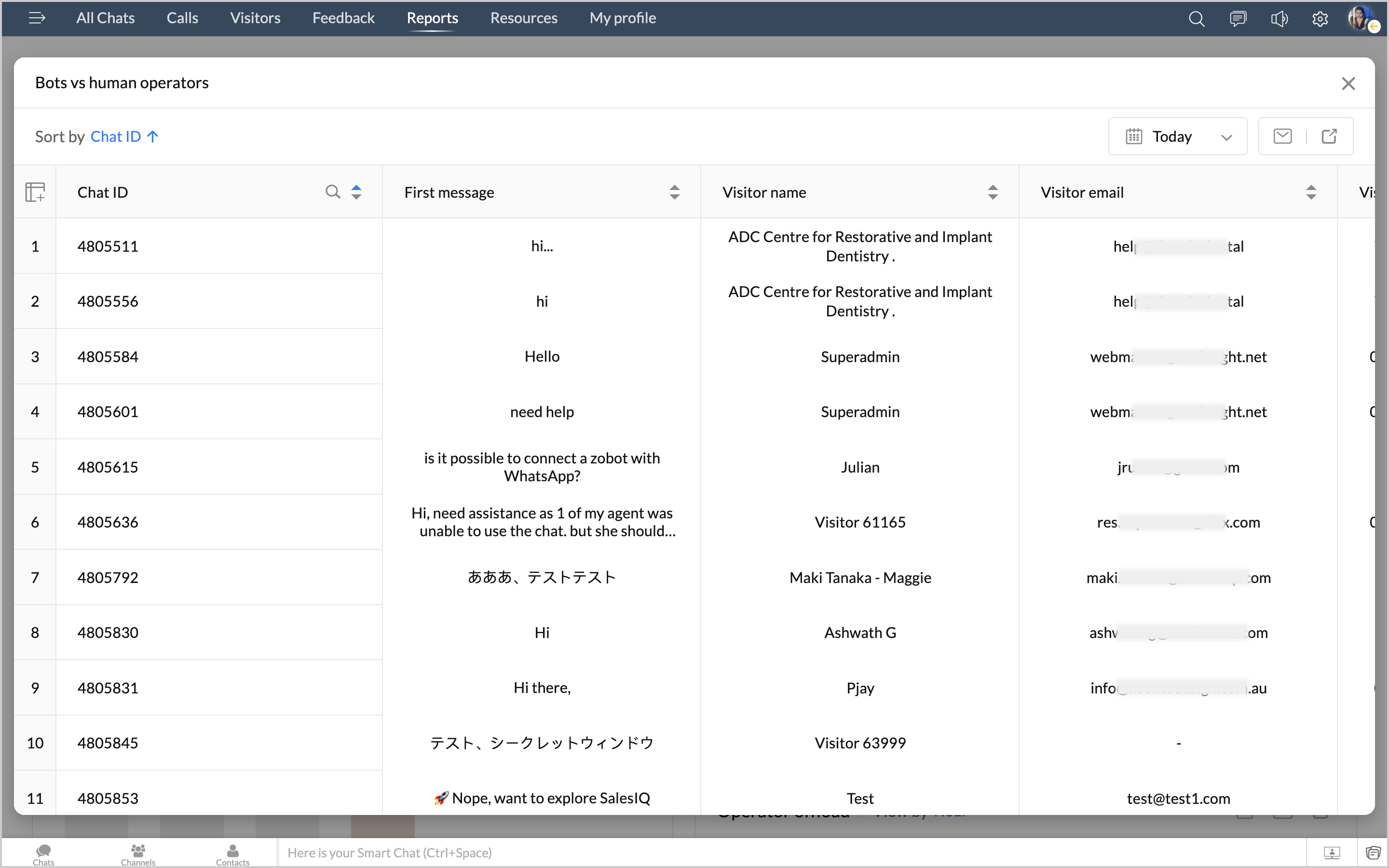
Task: Expand the hamburger menu at top left
Action: coord(37,18)
